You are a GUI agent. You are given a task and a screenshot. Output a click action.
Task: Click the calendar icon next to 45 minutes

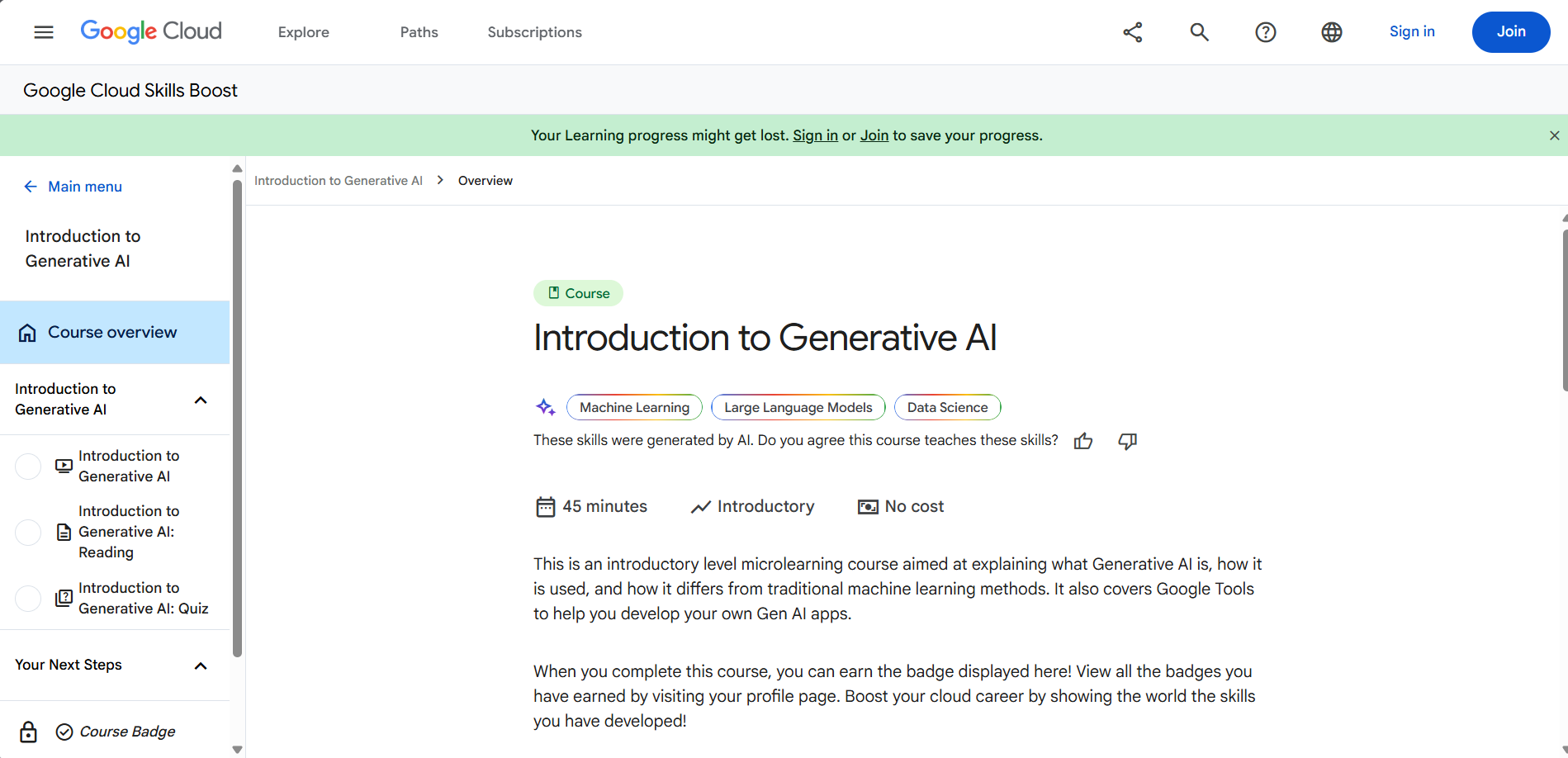coord(546,507)
